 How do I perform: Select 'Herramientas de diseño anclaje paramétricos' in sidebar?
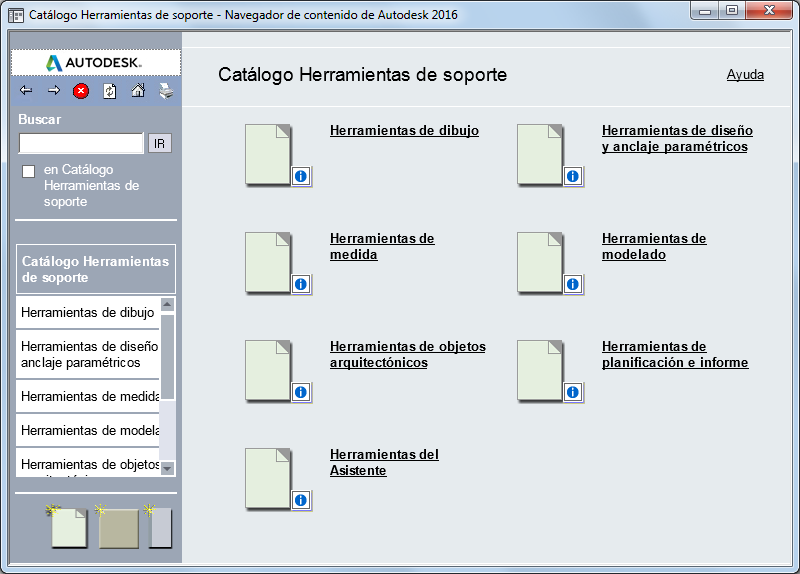click(x=88, y=354)
